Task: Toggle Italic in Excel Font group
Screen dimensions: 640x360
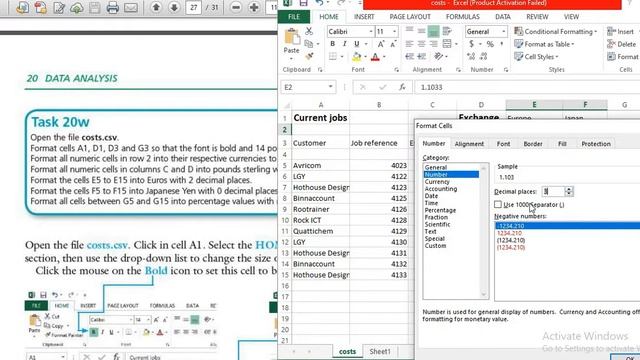Action: coord(344,44)
